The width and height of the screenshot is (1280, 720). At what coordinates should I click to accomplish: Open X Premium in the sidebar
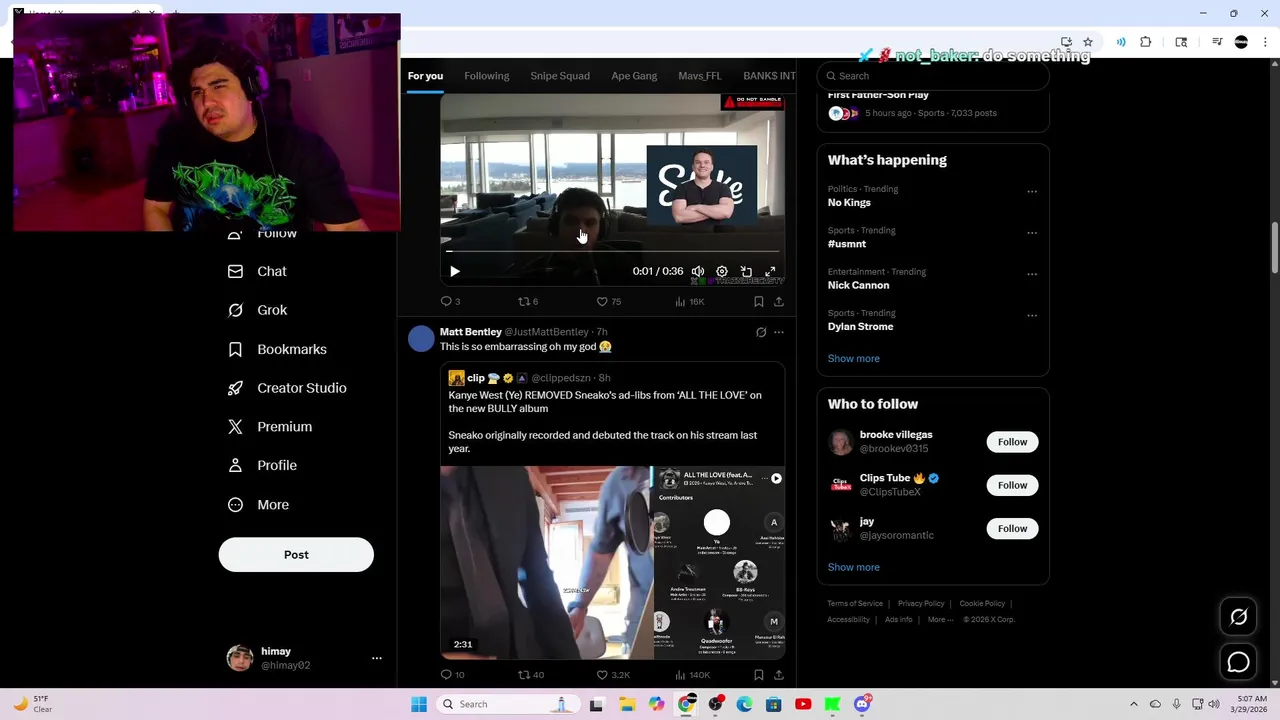(270, 427)
